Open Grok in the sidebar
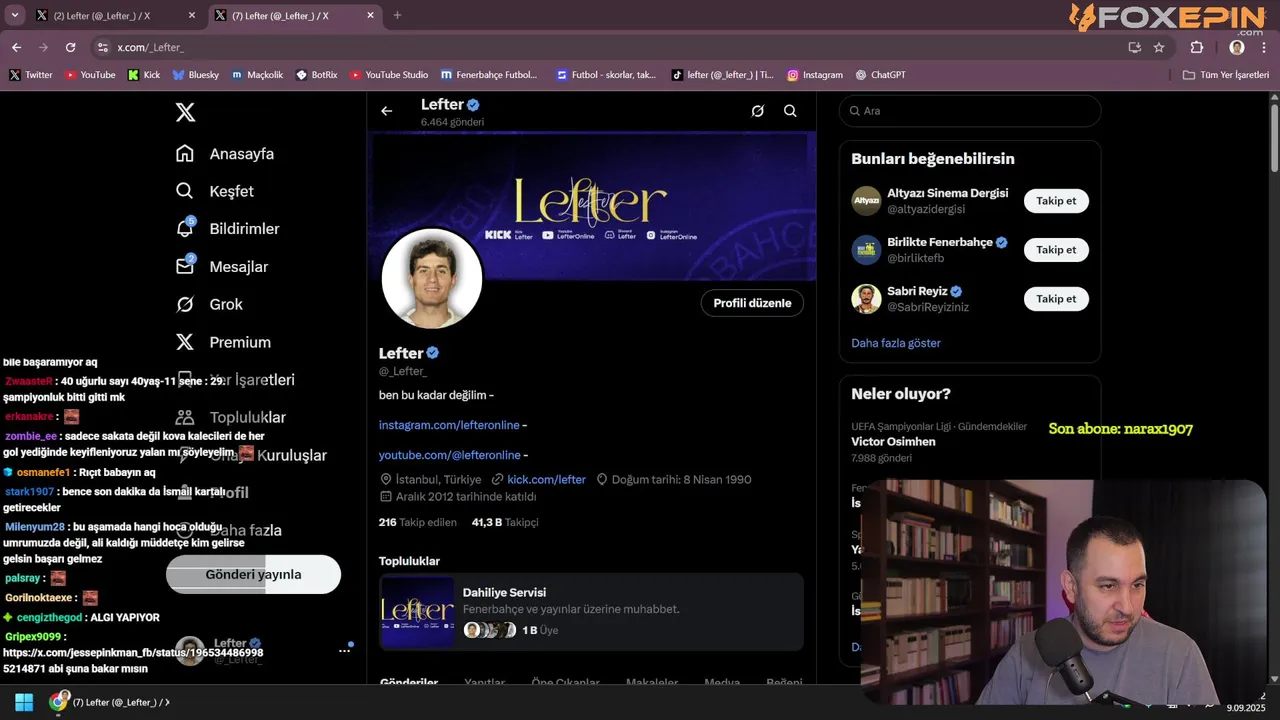This screenshot has width=1280, height=720. (x=209, y=304)
